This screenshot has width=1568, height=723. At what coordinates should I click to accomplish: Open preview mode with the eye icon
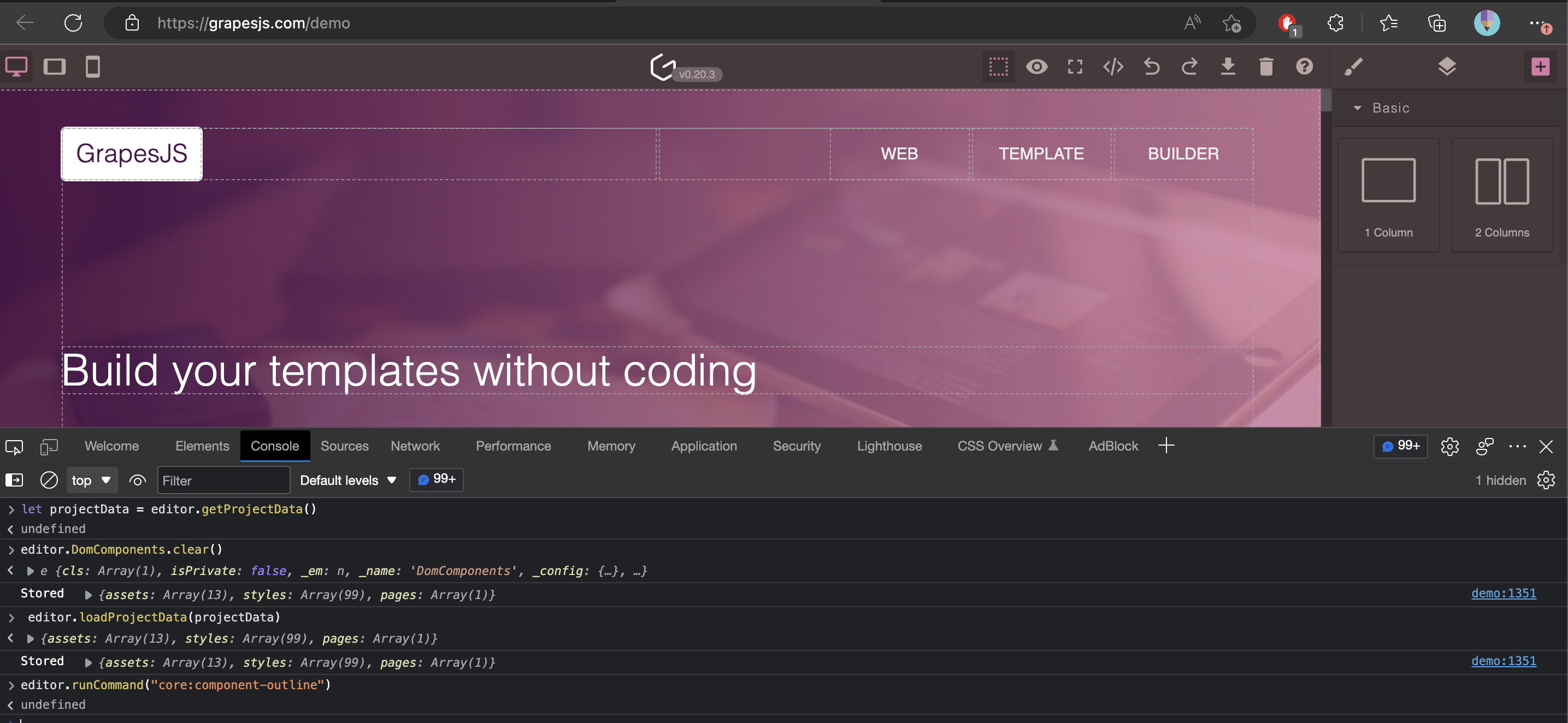point(1037,67)
